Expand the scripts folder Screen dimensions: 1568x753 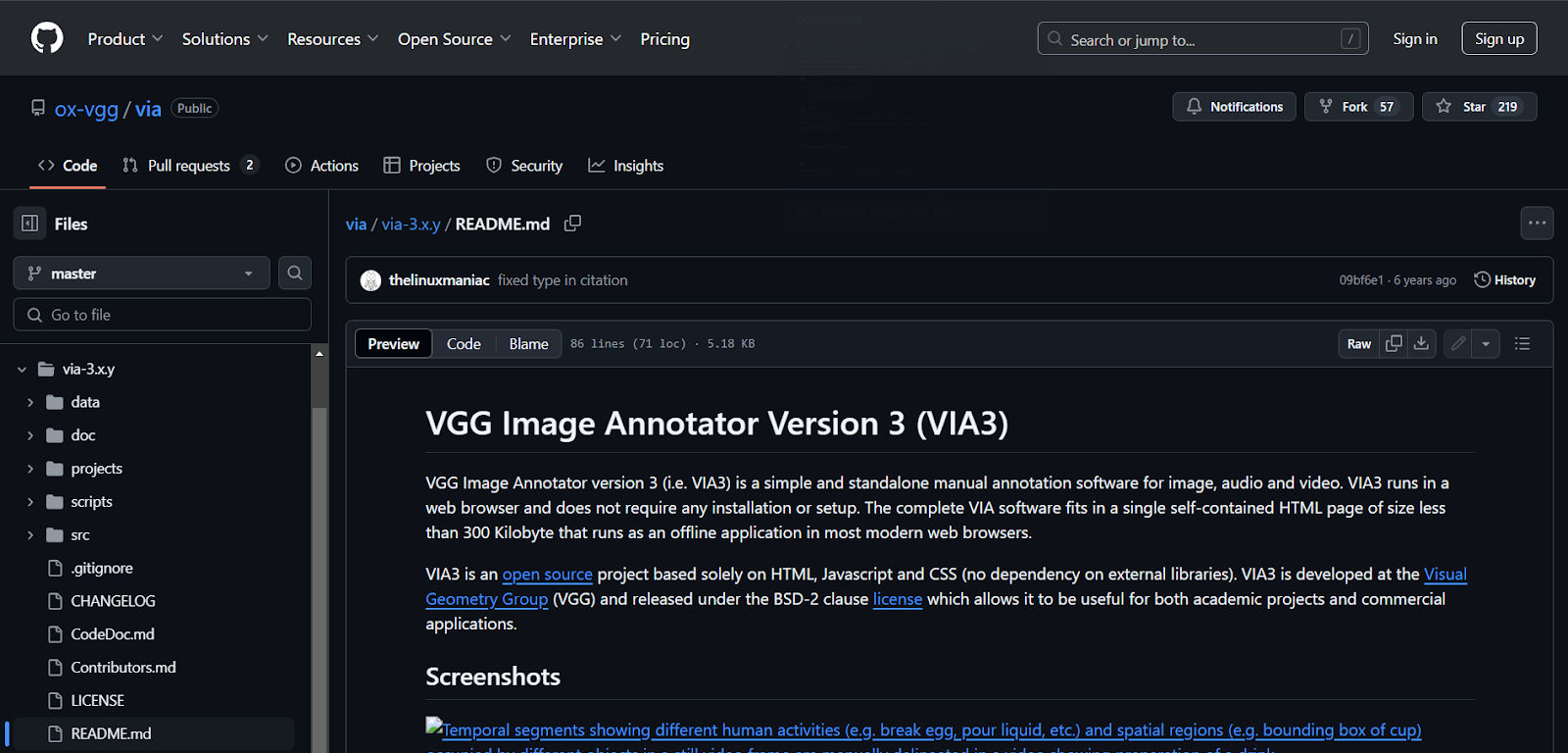(x=30, y=502)
